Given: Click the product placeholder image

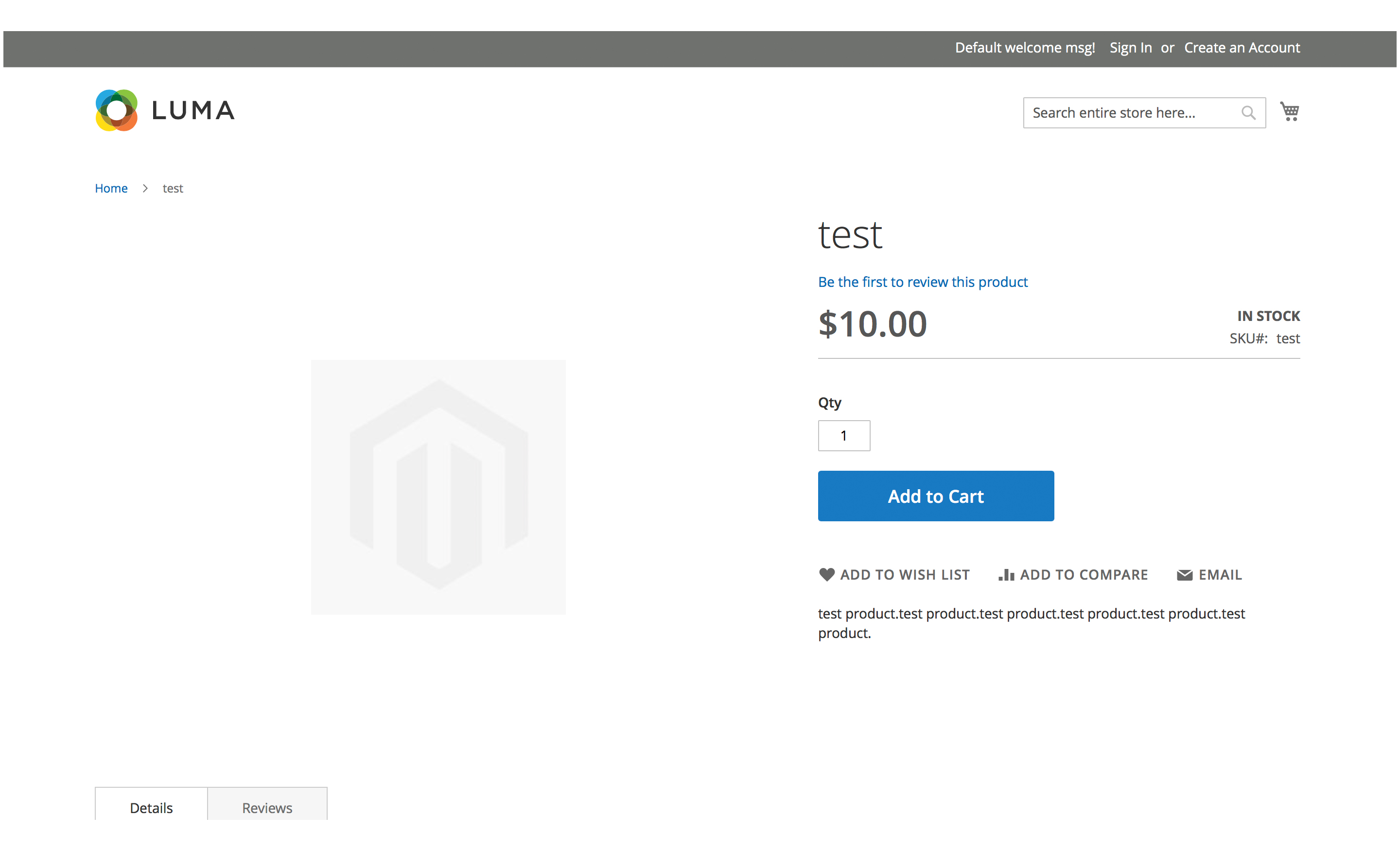Looking at the screenshot, I should click(438, 487).
